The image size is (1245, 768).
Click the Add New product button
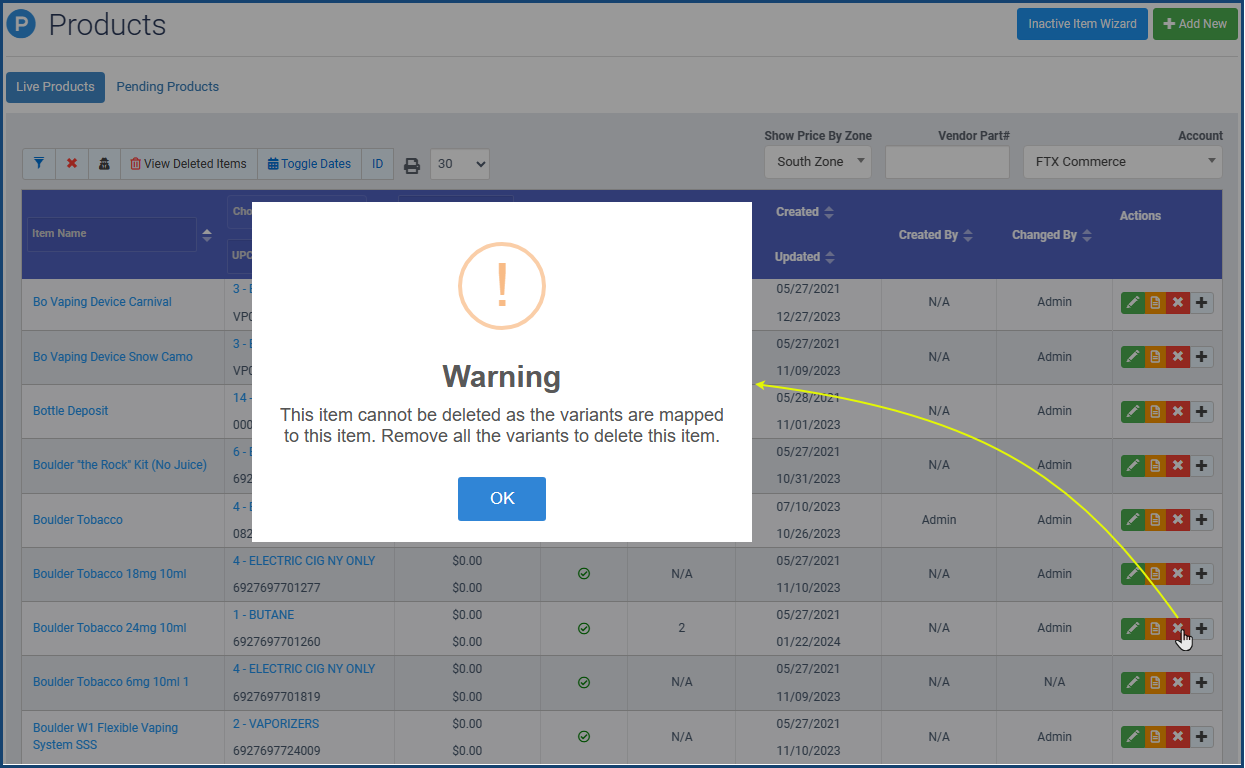[1195, 24]
